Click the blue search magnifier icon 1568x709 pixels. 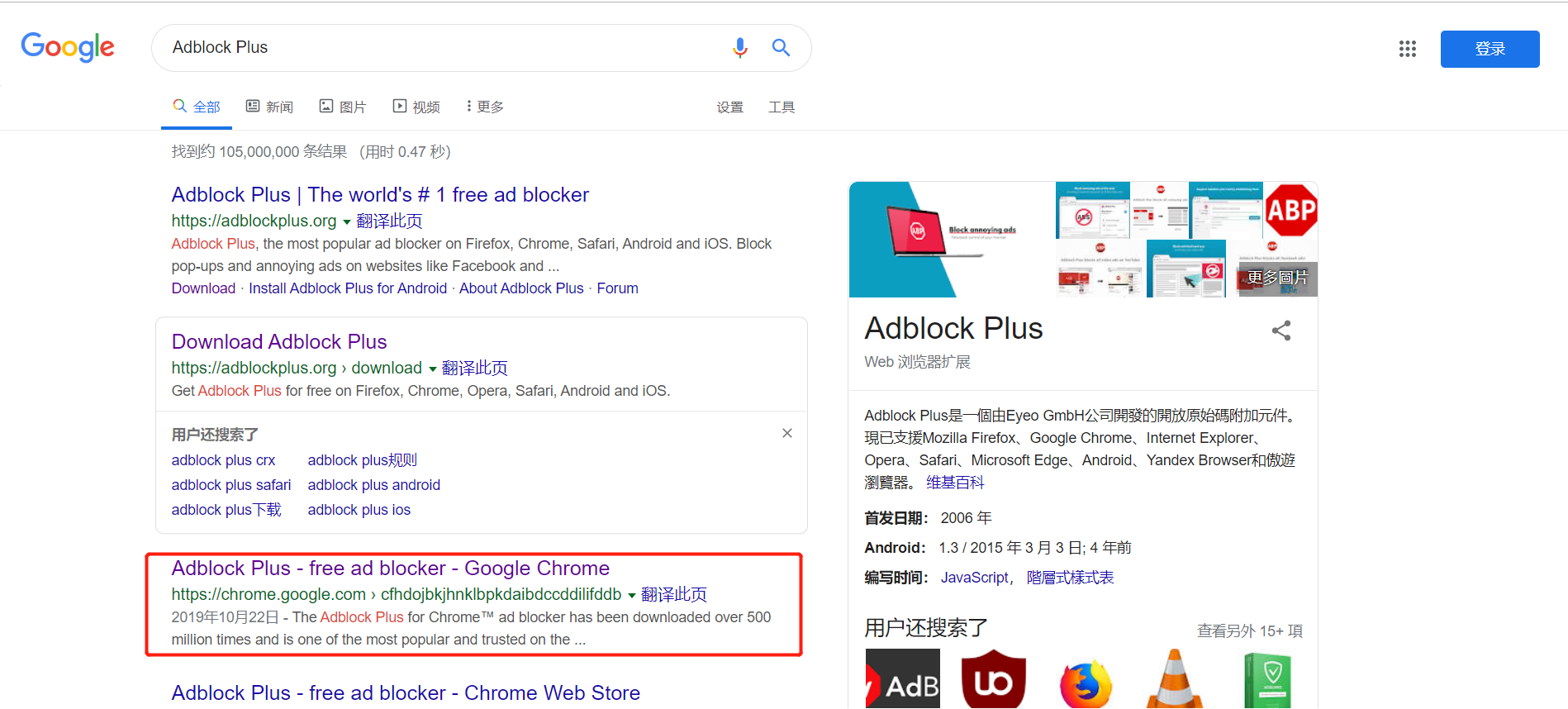[781, 48]
